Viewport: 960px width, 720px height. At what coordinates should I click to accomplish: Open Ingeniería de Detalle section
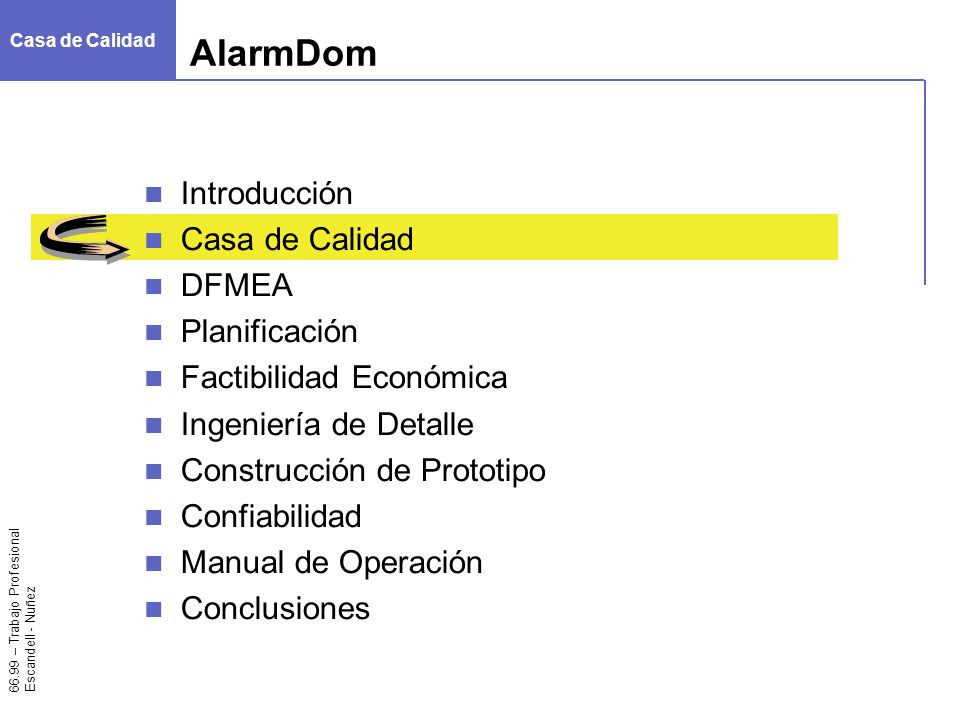[x=328, y=425]
